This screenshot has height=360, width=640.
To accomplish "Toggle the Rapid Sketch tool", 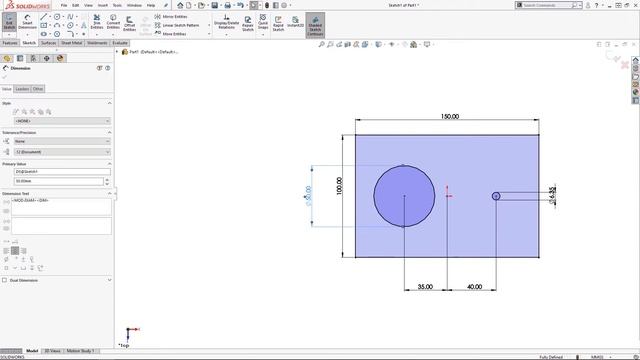I will coord(278,24).
